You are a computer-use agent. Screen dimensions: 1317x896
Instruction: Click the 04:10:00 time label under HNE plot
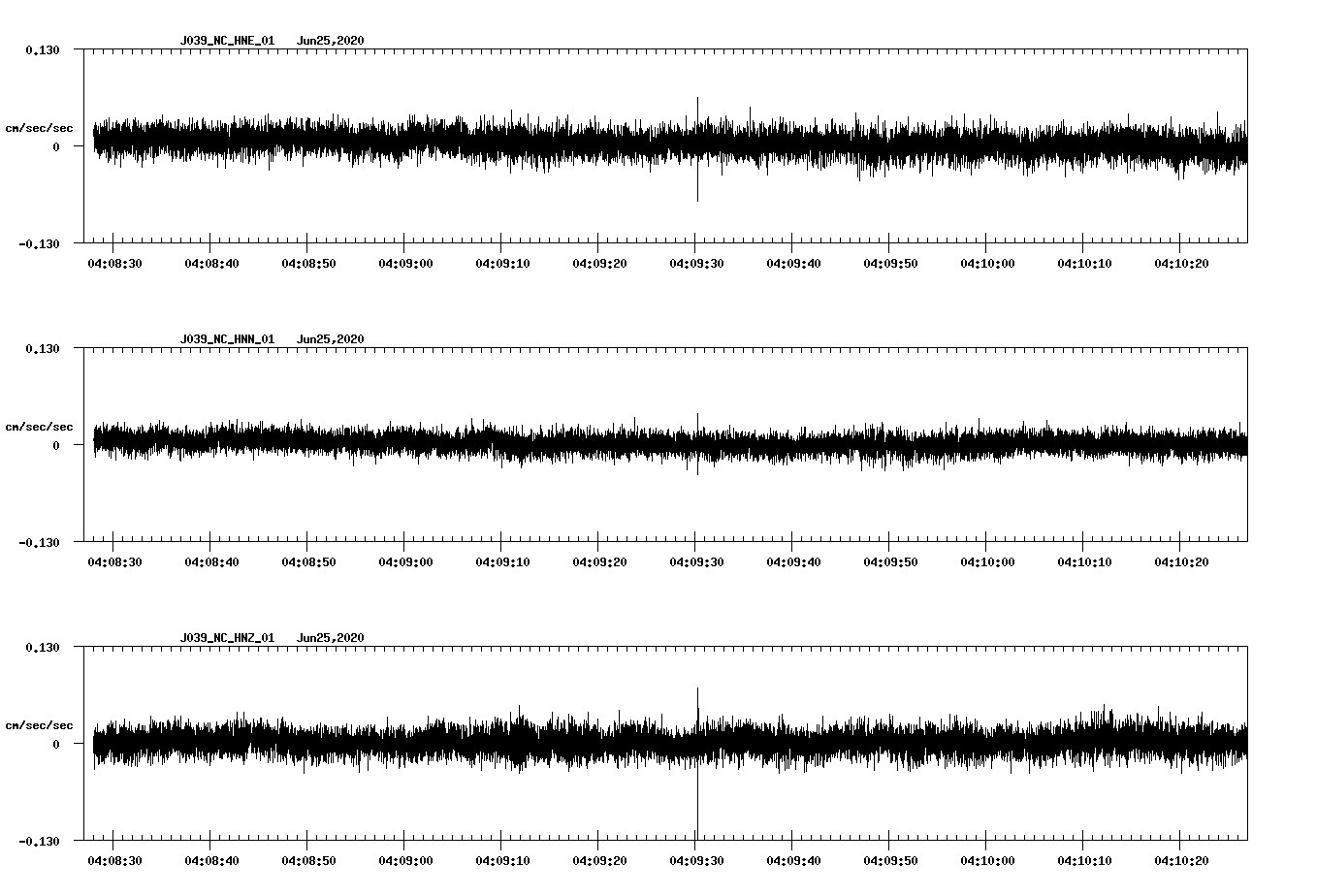(x=987, y=263)
